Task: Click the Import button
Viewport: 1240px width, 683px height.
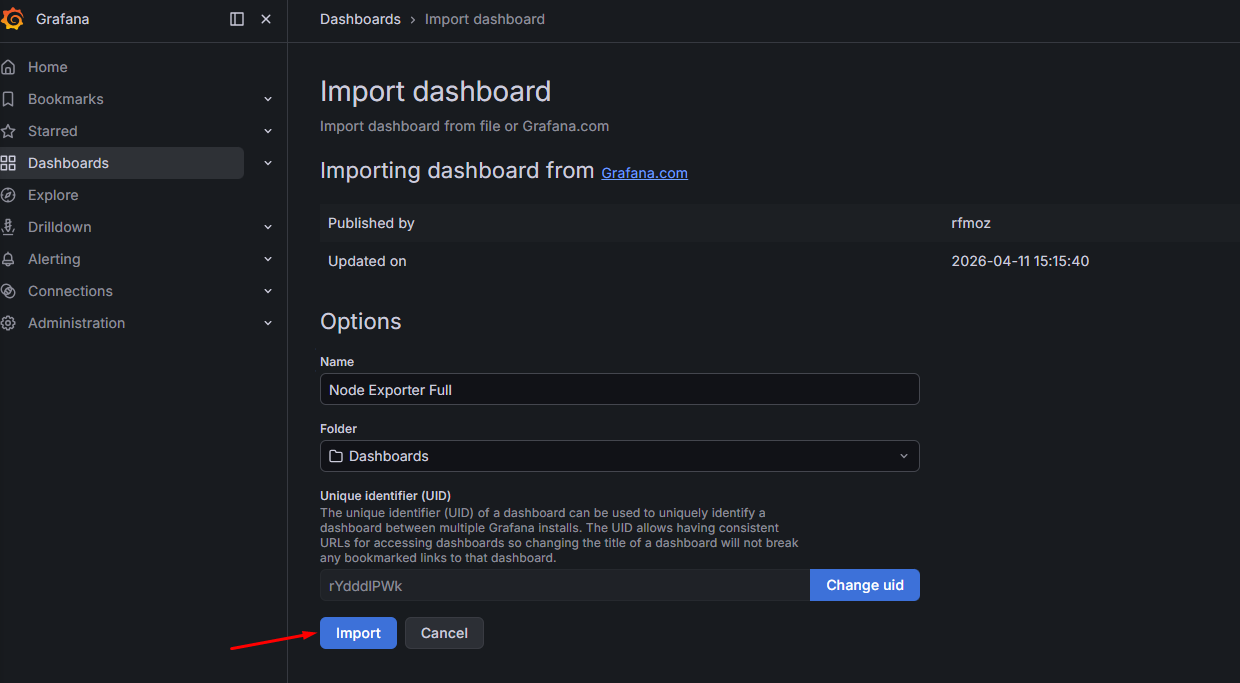Action: tap(358, 633)
